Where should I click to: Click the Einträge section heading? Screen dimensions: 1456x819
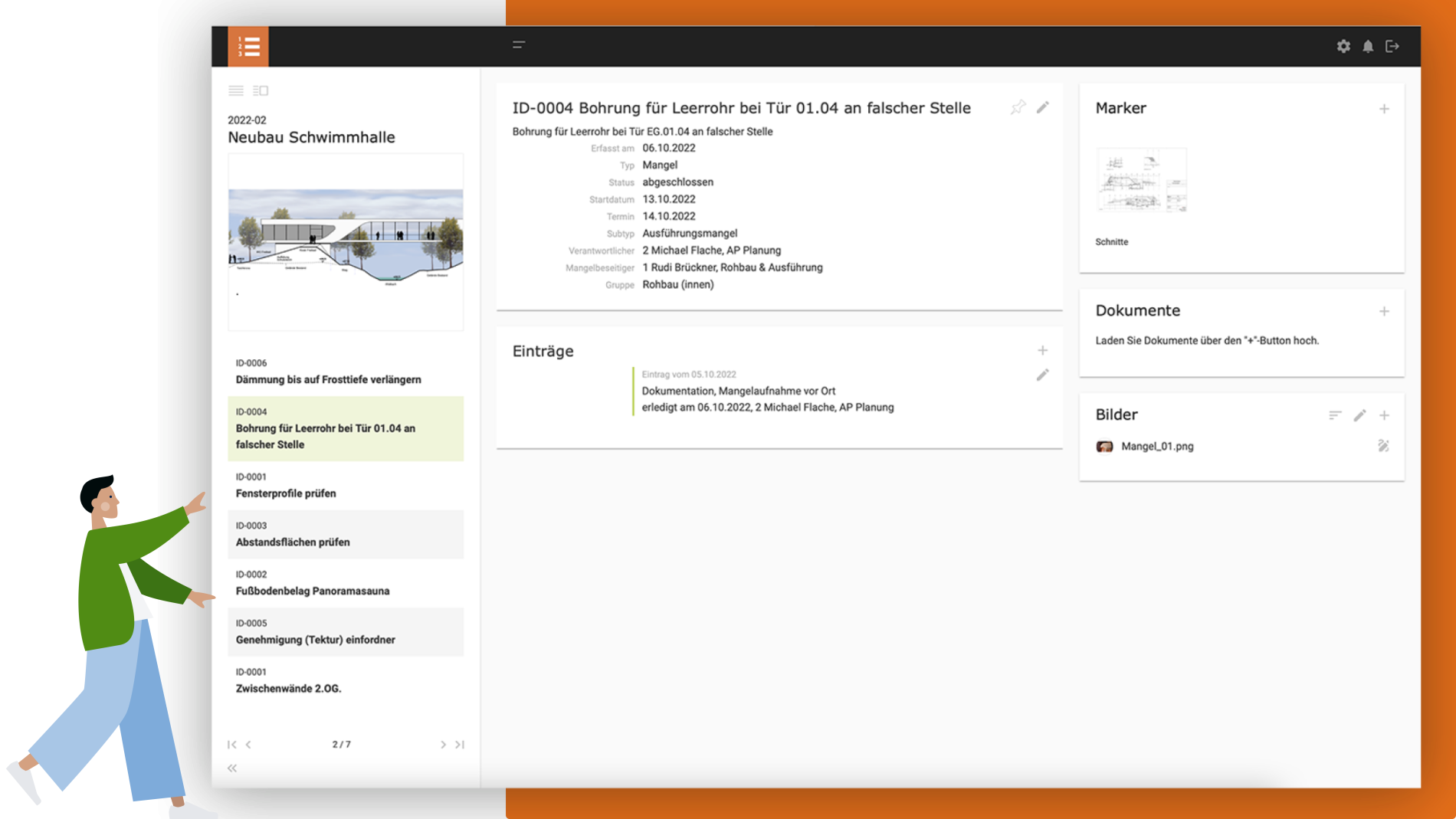[543, 351]
